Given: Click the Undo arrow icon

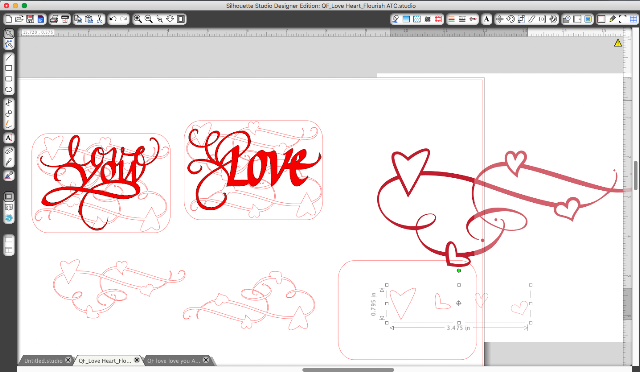Looking at the screenshot, I should [113, 19].
